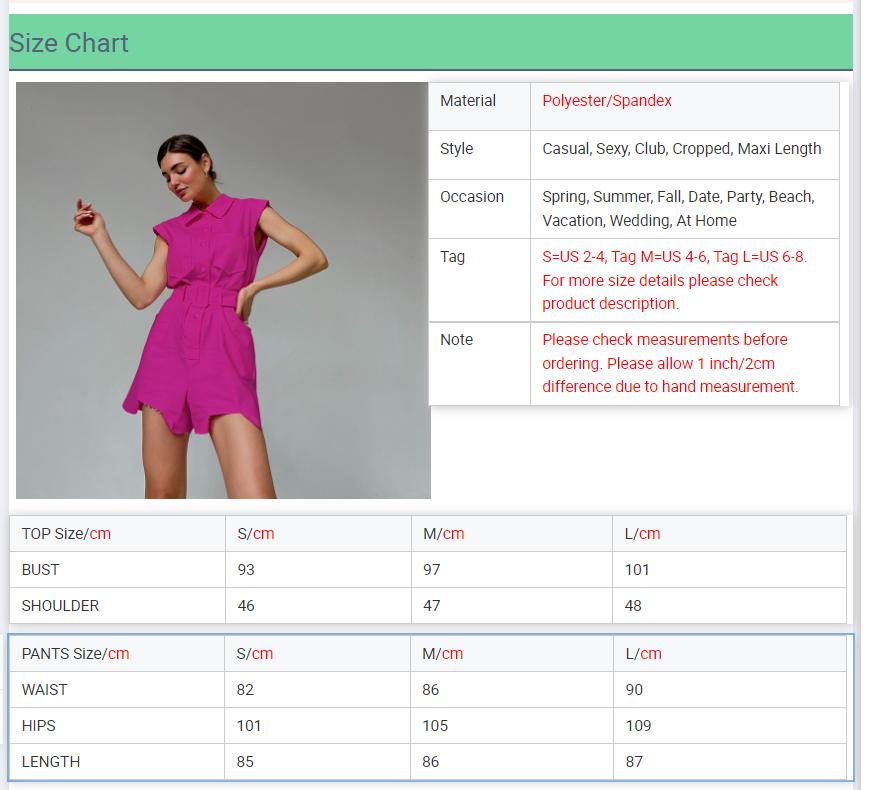Click the Style row label
Screen dimensions: 871x790
pyautogui.click(x=457, y=149)
